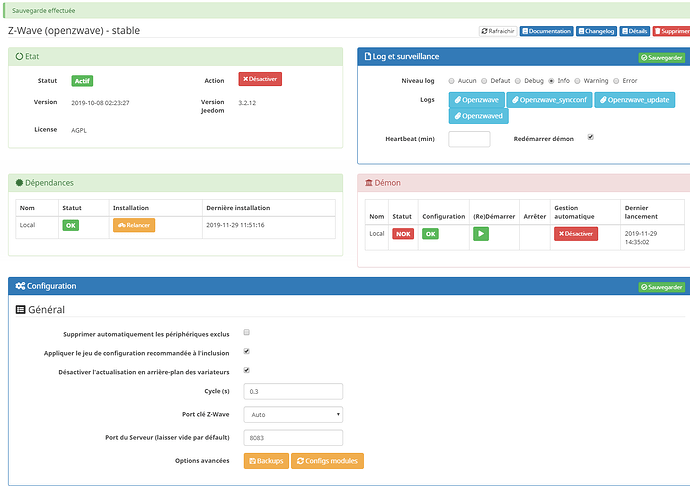This screenshot has width=690, height=486.
Task: Toggle Appliquer le jeu de configuration recommandée
Action: pos(246,351)
